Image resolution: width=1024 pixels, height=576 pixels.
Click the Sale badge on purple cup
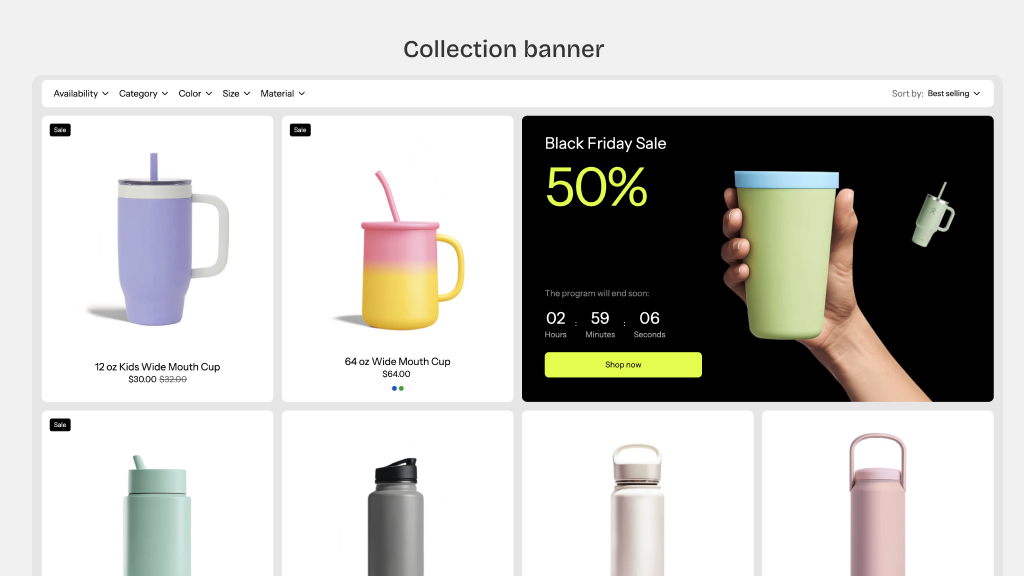point(60,130)
